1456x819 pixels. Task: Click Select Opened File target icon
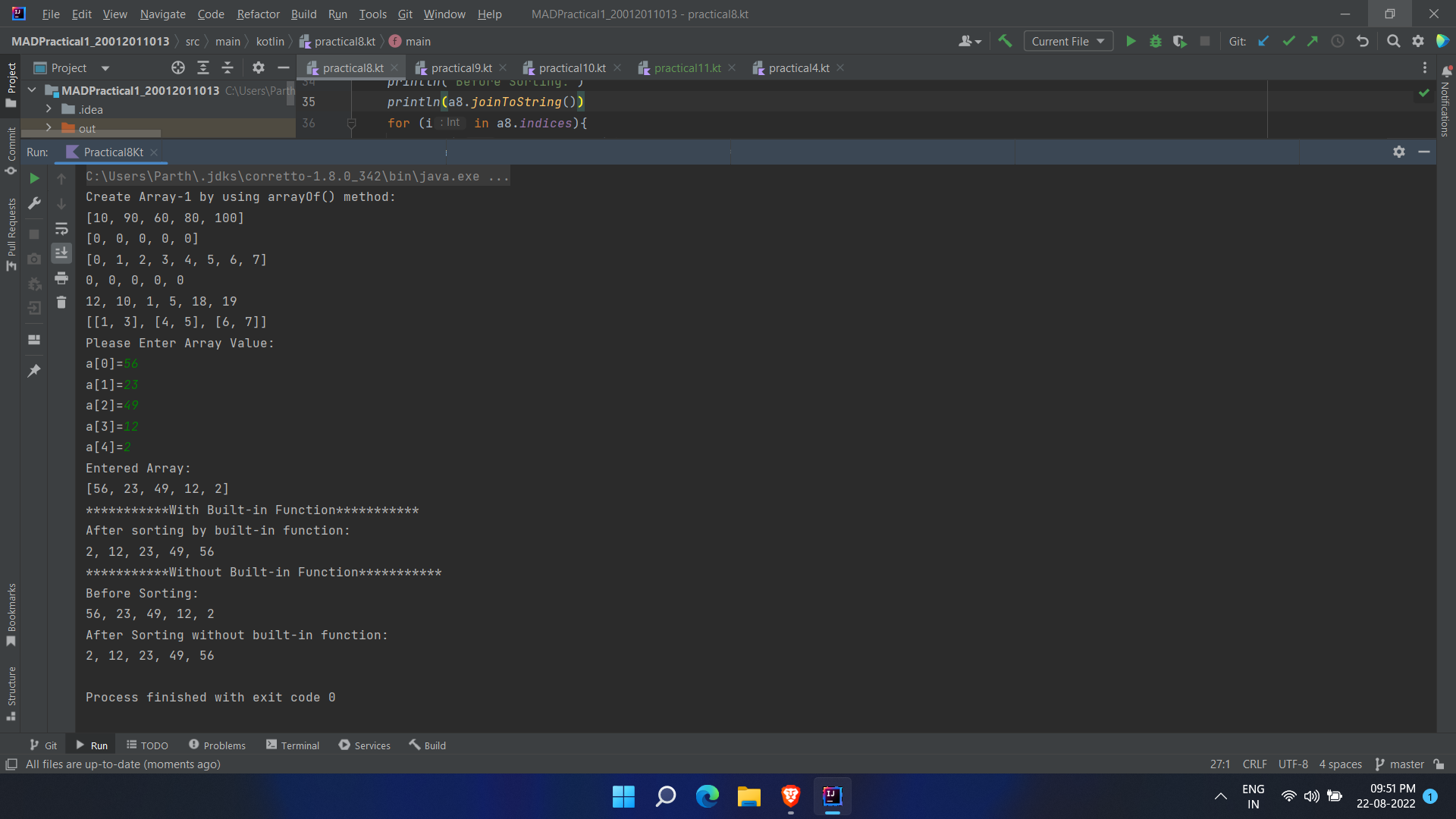178,68
